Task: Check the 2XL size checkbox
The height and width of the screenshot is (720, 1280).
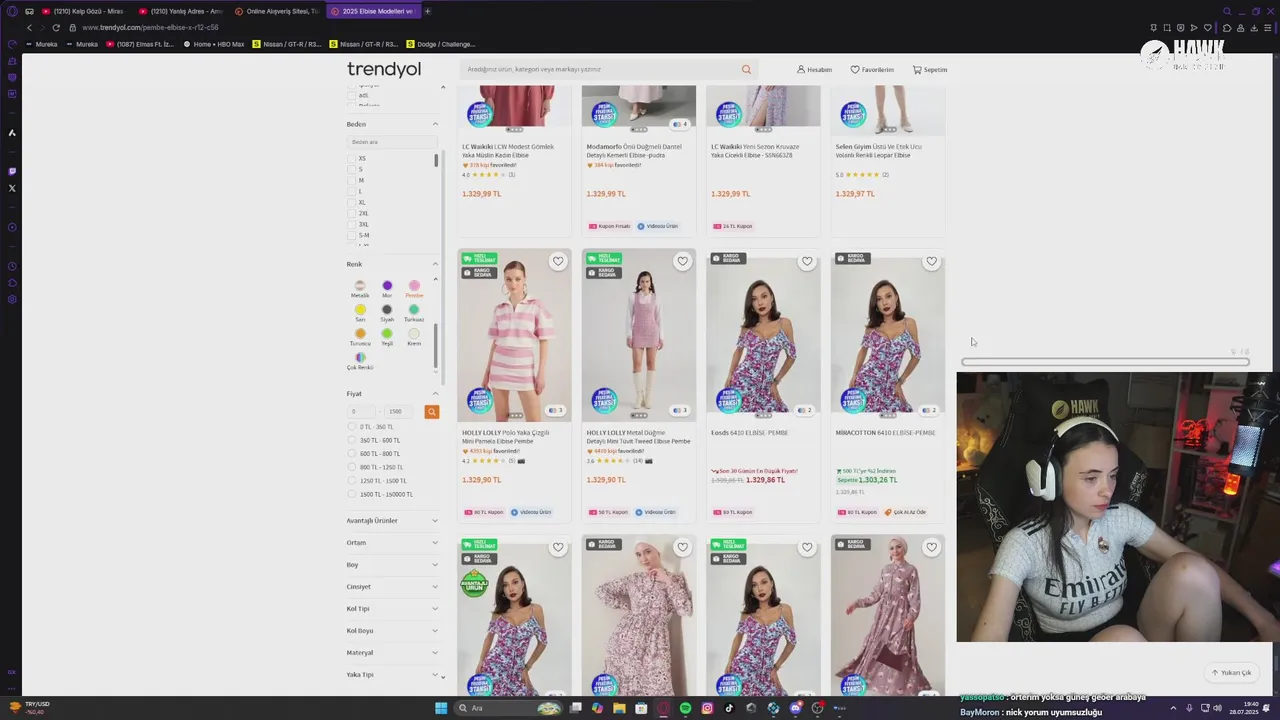Action: tap(352, 213)
